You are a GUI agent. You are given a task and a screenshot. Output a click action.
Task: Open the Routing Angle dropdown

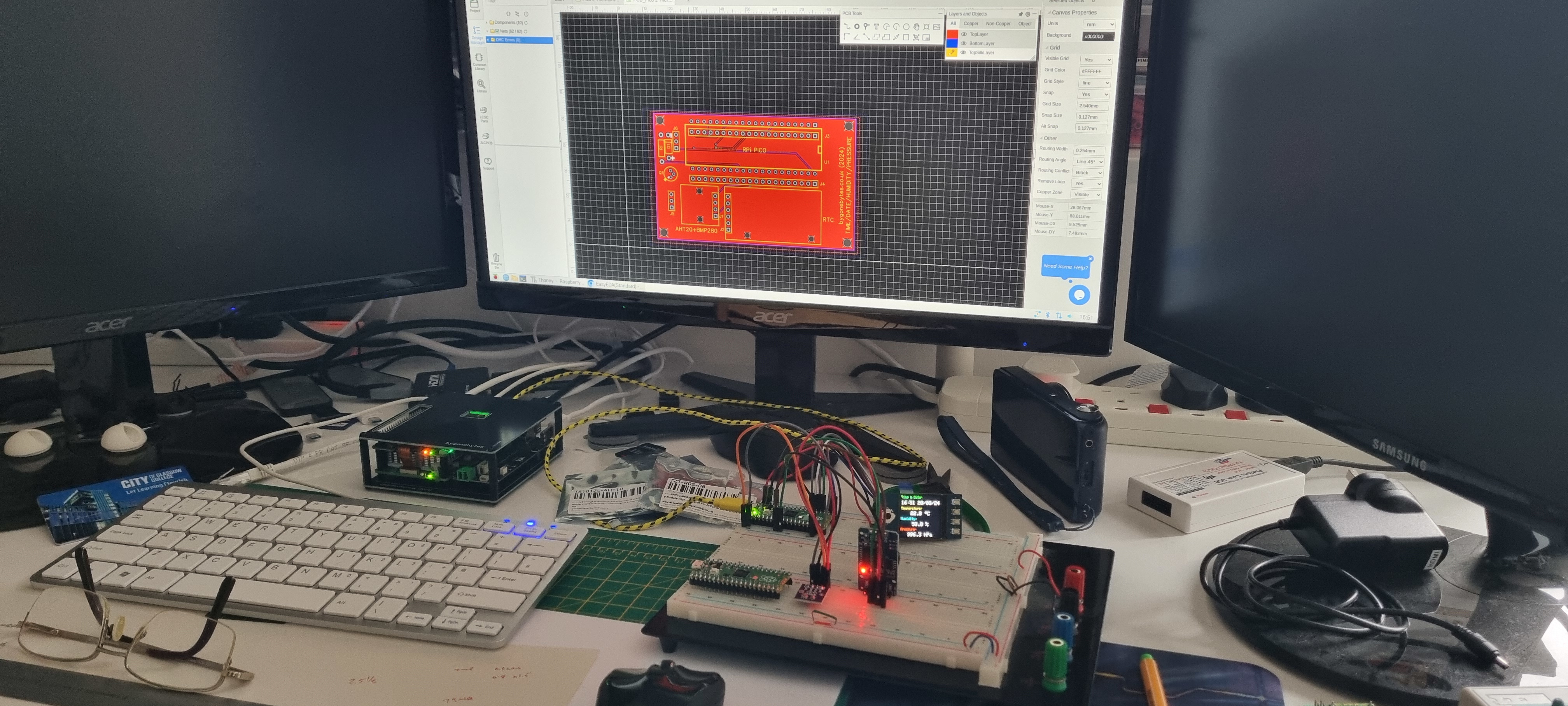[x=1089, y=162]
